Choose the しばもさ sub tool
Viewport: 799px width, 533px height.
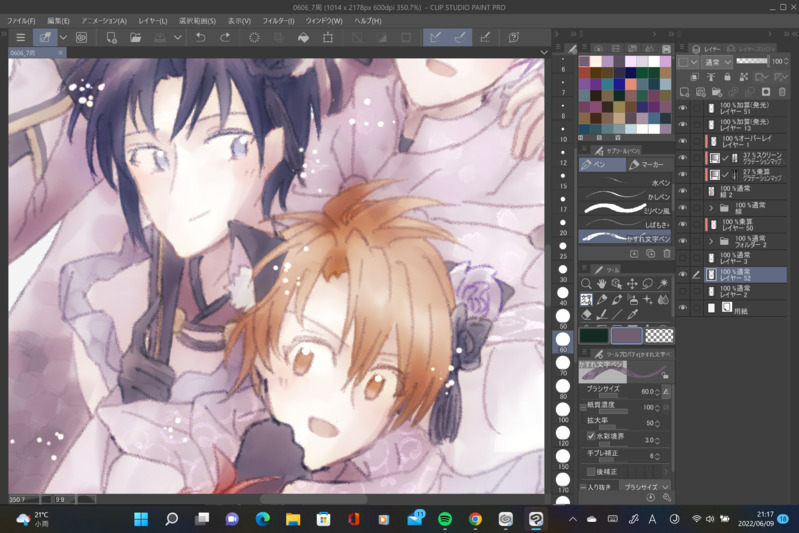click(x=626, y=224)
